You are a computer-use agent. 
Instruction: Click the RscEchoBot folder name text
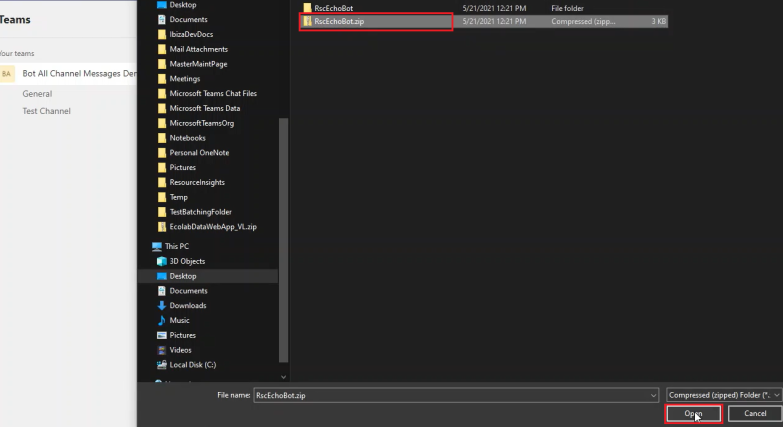334,8
